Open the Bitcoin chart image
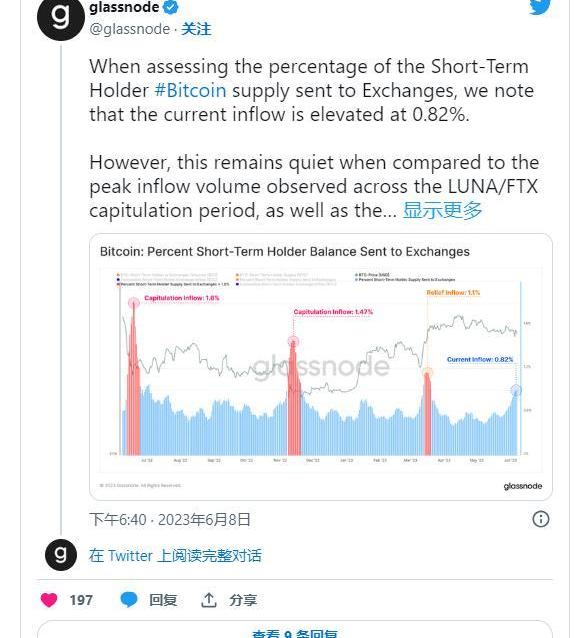Viewport: 581px width, 638px height. [321, 367]
